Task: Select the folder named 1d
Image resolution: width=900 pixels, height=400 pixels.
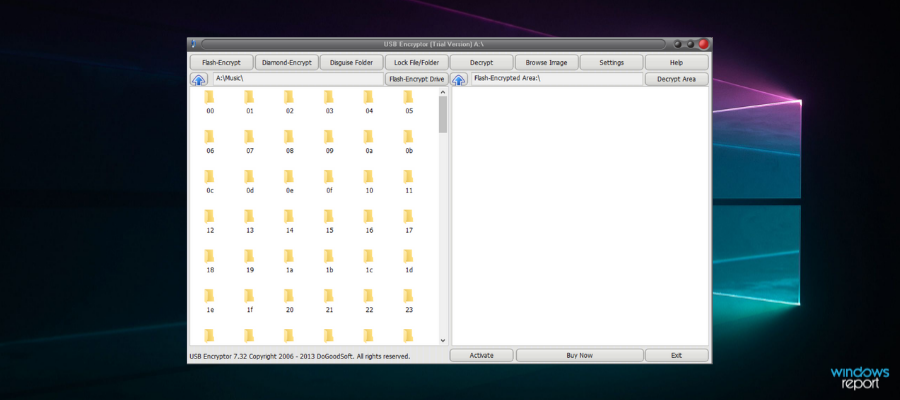Action: click(409, 262)
